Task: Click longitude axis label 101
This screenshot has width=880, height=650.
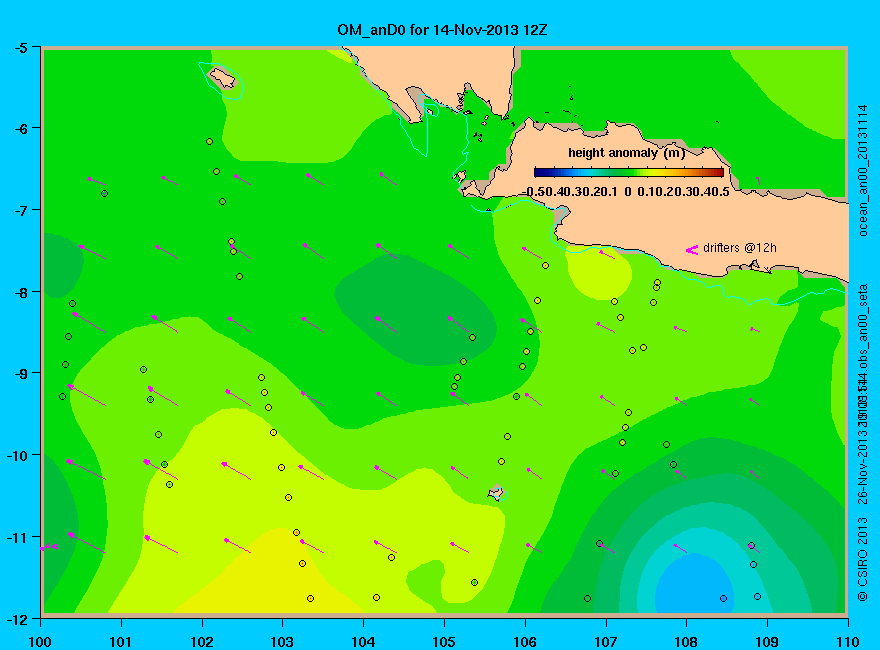Action: tap(121, 642)
